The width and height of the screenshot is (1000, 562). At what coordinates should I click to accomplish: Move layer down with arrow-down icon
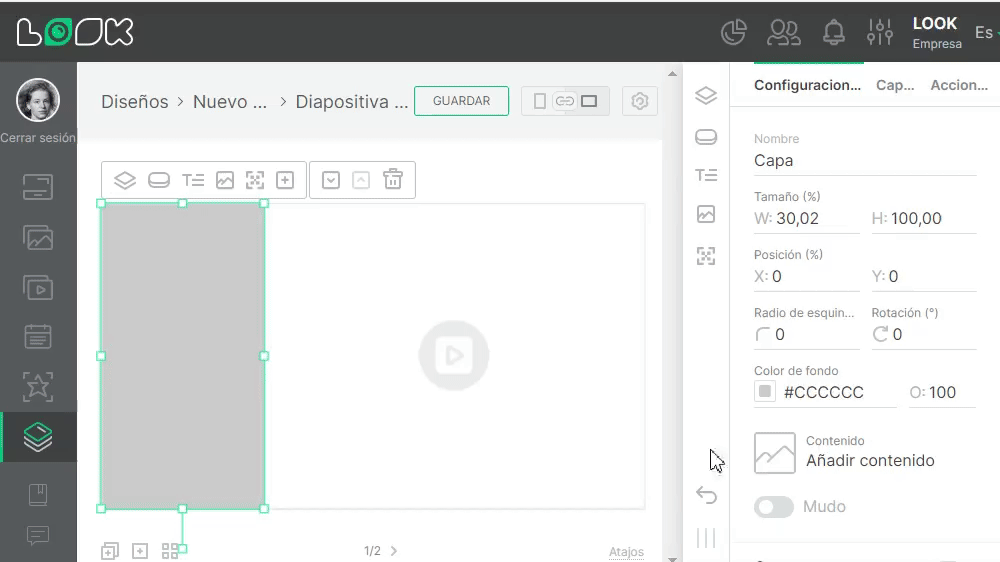pyautogui.click(x=330, y=181)
